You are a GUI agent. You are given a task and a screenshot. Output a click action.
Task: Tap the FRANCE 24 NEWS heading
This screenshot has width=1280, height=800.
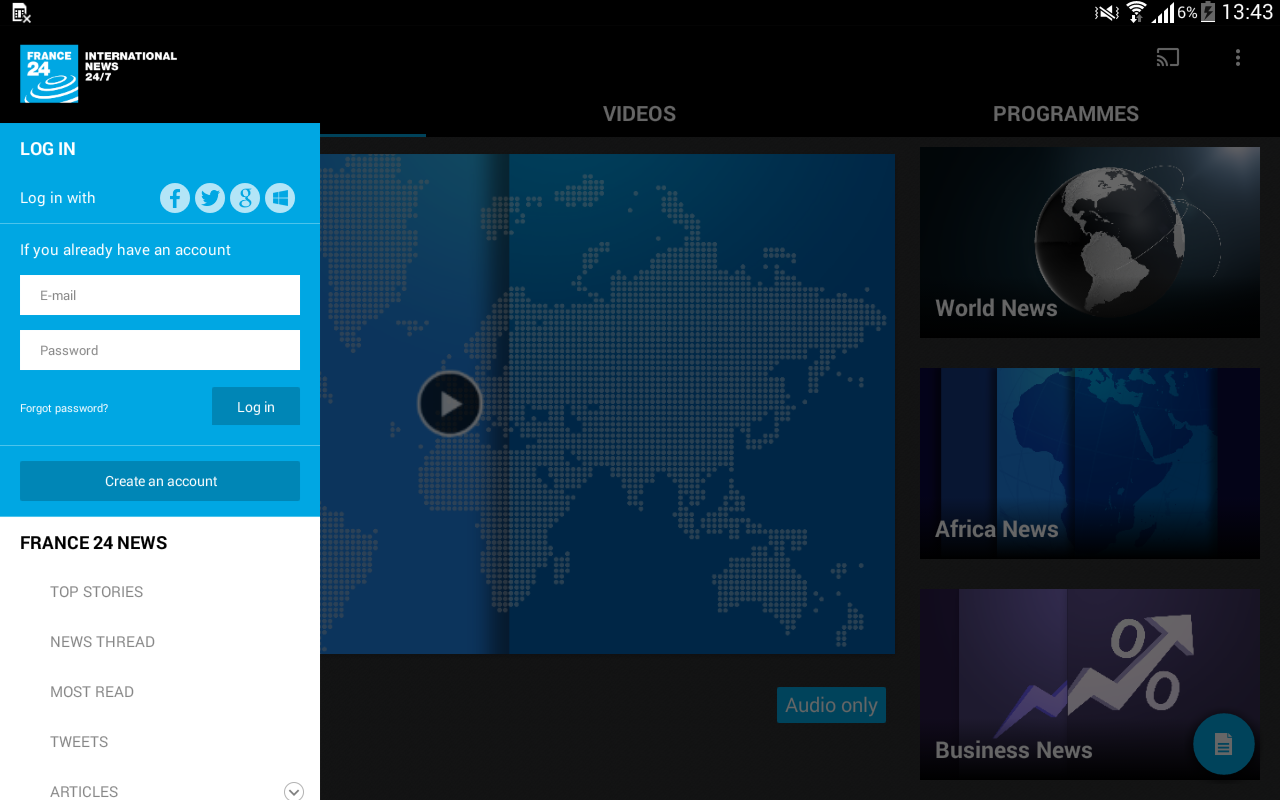coord(94,543)
